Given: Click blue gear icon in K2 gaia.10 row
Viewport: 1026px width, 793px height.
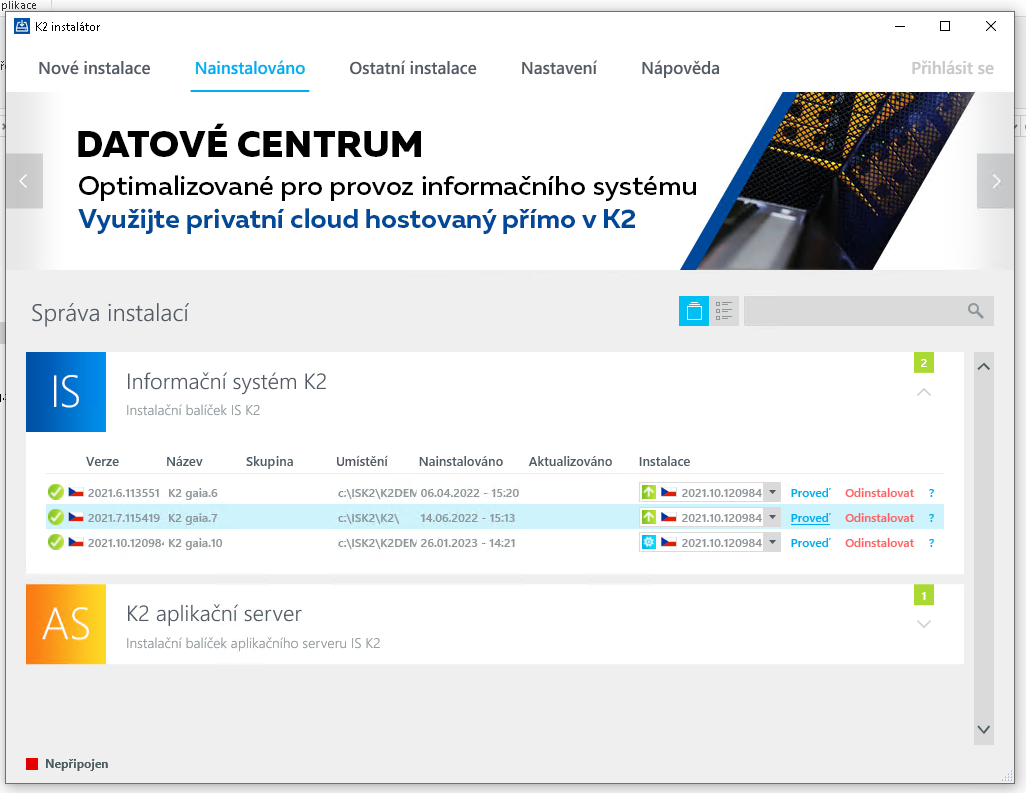Looking at the screenshot, I should point(649,543).
